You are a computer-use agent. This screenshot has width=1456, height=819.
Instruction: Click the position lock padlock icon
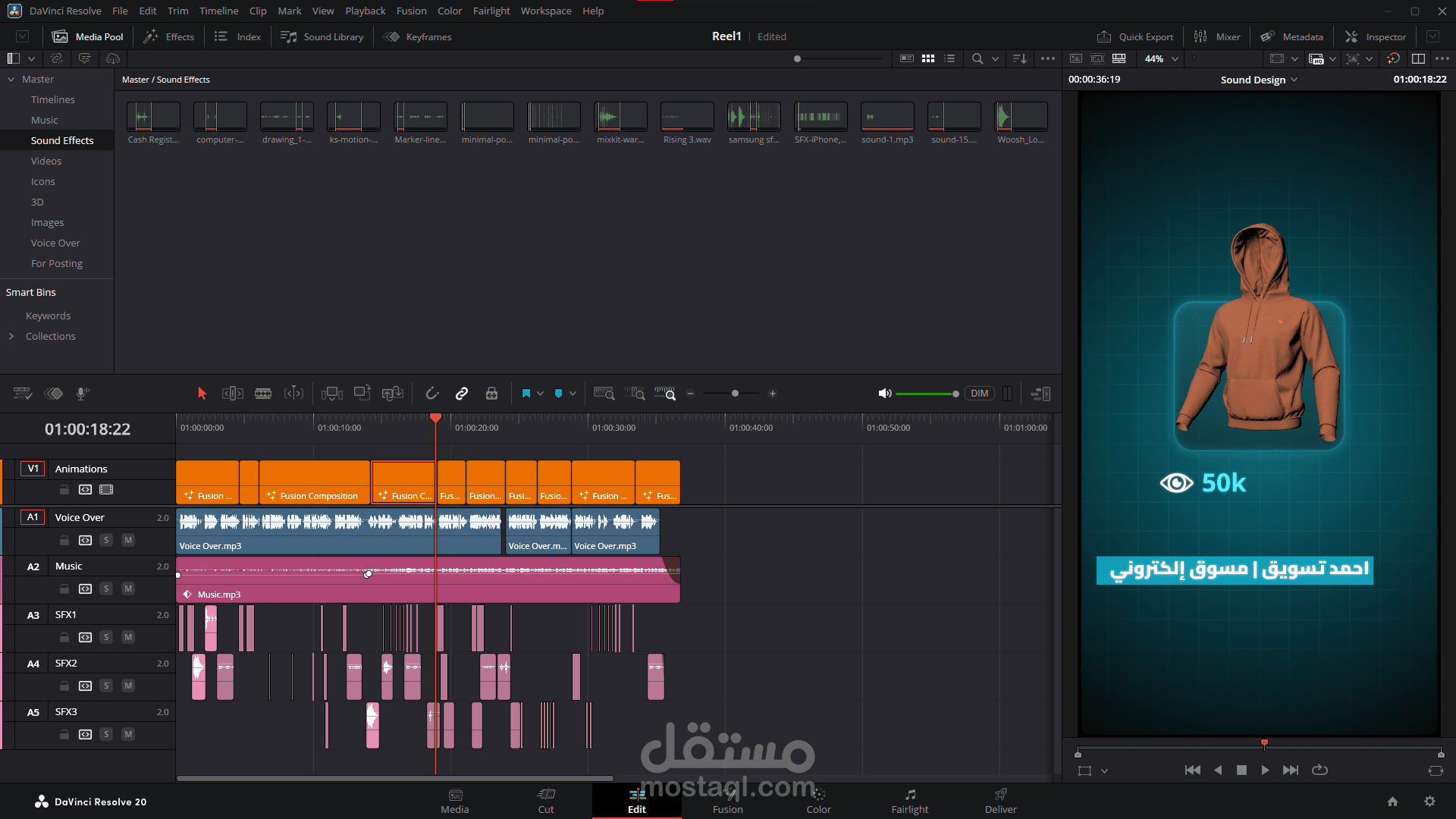(x=491, y=394)
